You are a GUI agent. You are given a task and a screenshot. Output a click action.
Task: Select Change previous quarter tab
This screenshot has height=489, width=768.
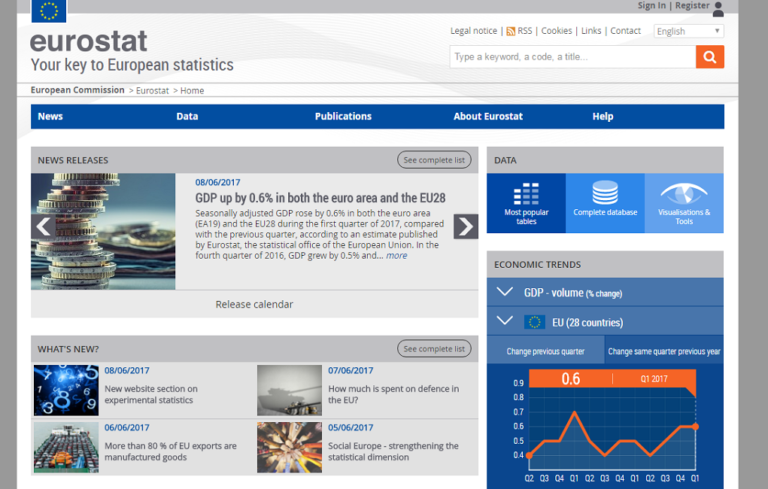(546, 351)
